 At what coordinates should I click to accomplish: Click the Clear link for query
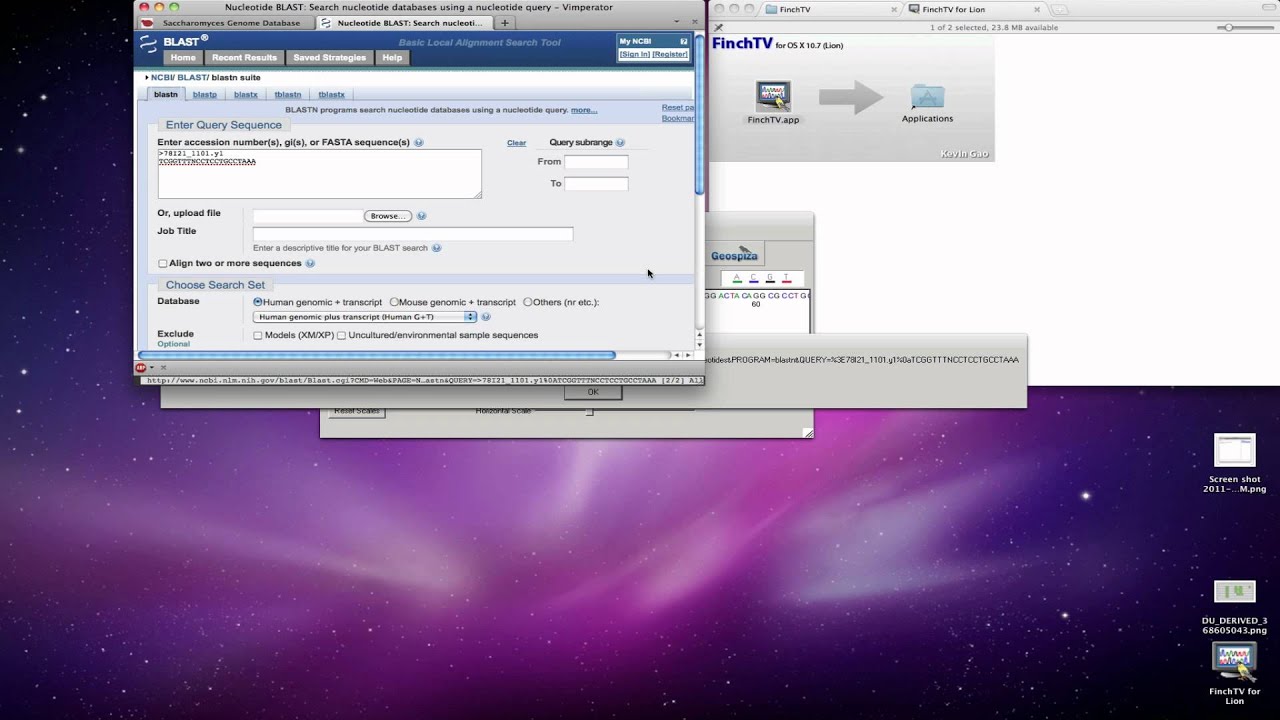point(516,143)
